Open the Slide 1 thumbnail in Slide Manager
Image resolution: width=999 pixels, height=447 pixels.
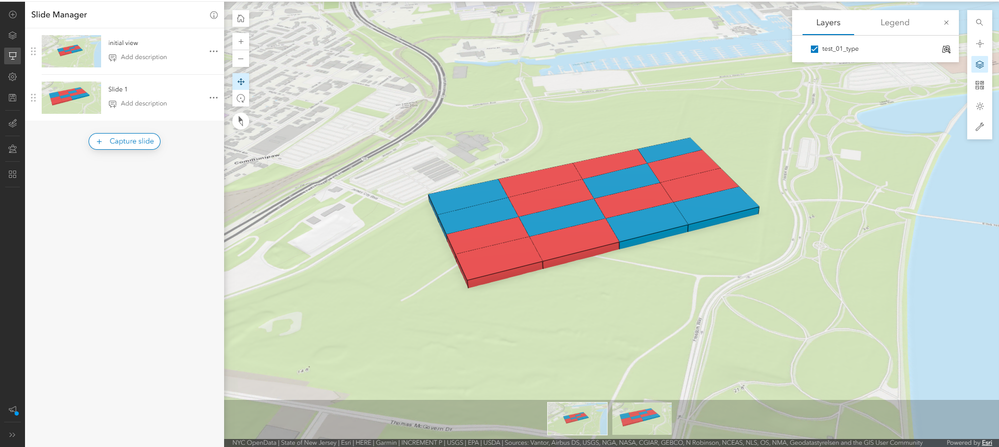pos(71,97)
